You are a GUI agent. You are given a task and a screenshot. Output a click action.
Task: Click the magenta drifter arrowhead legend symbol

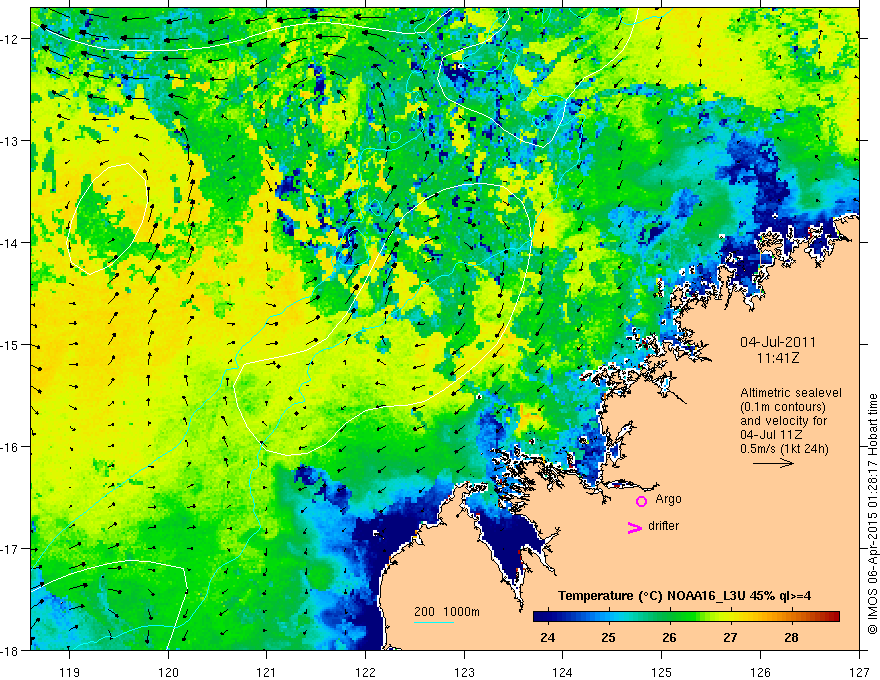(634, 527)
